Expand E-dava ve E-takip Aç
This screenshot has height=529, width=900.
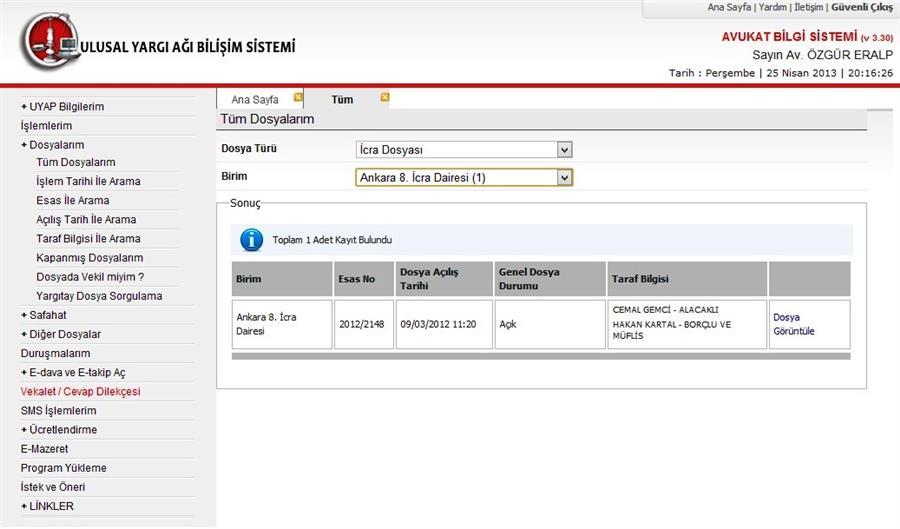72,372
